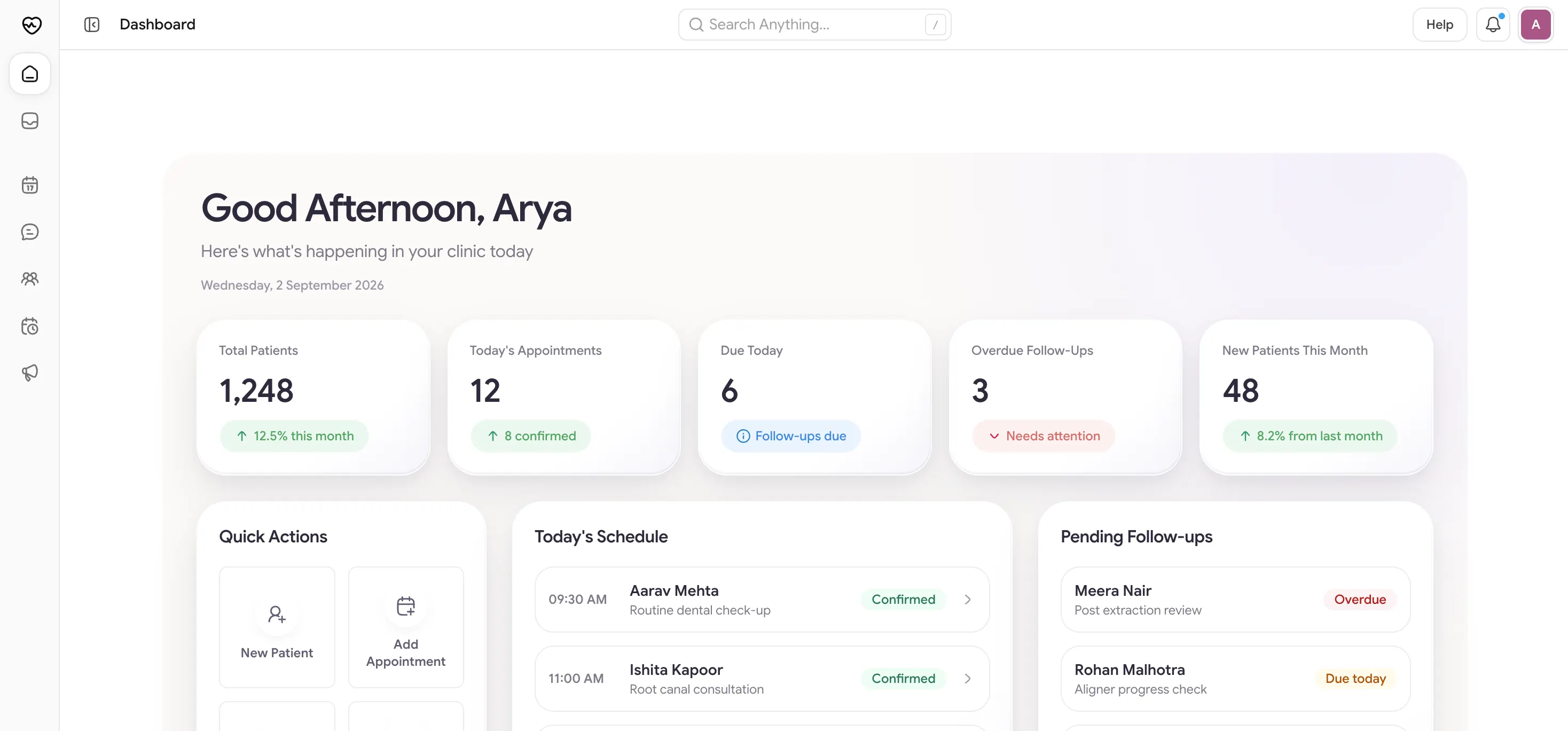
Task: Click the search magnifier icon
Action: click(696, 25)
